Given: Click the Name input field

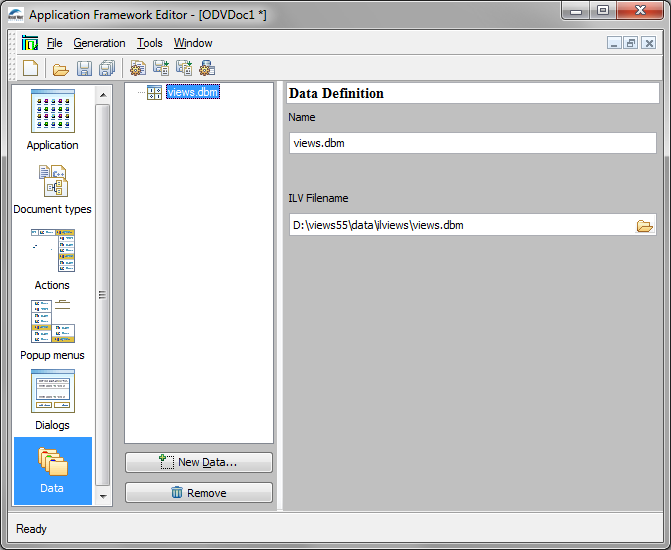Looking at the screenshot, I should (x=472, y=143).
